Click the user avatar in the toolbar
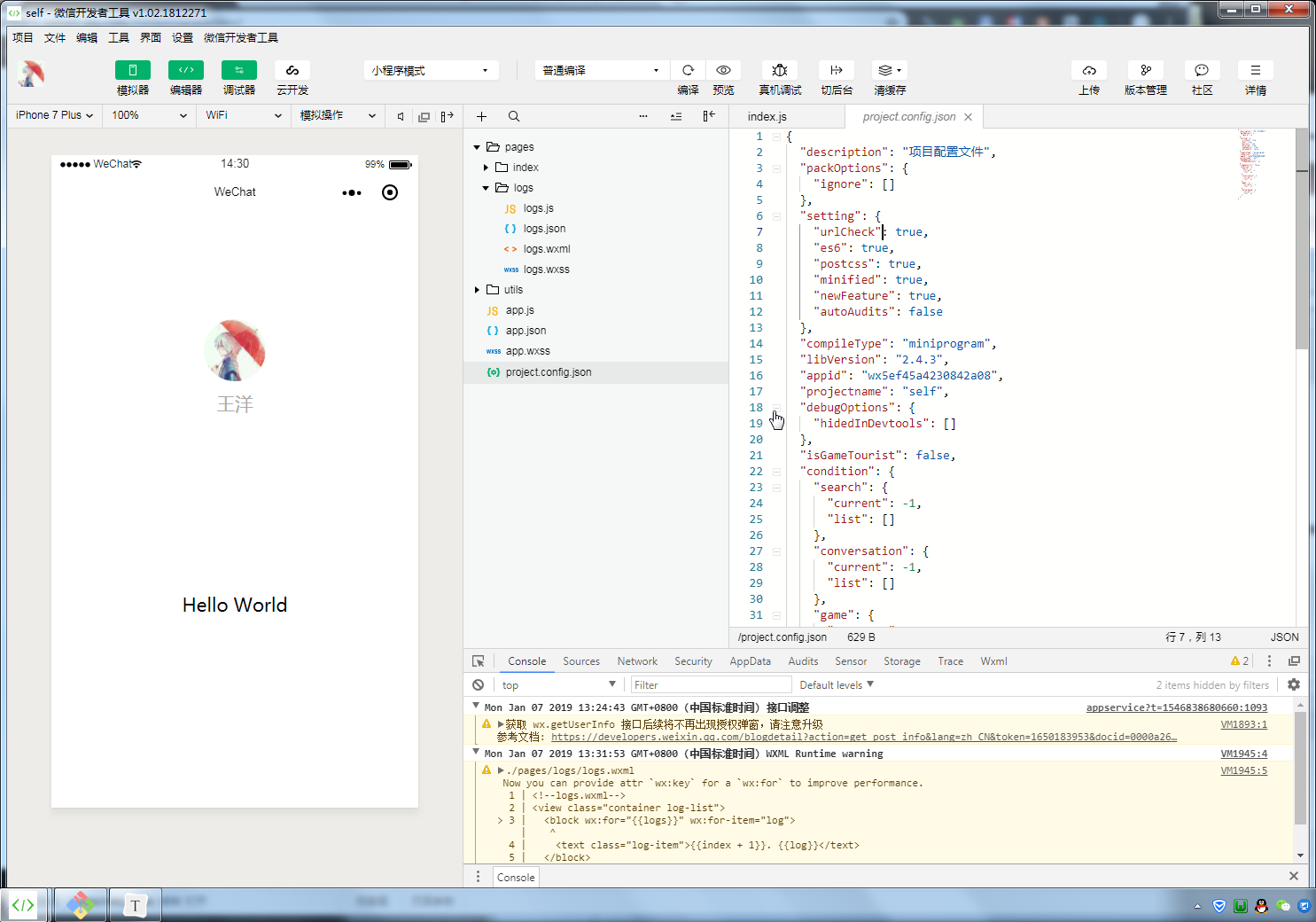Viewport: 1316px width, 922px height. tap(31, 74)
